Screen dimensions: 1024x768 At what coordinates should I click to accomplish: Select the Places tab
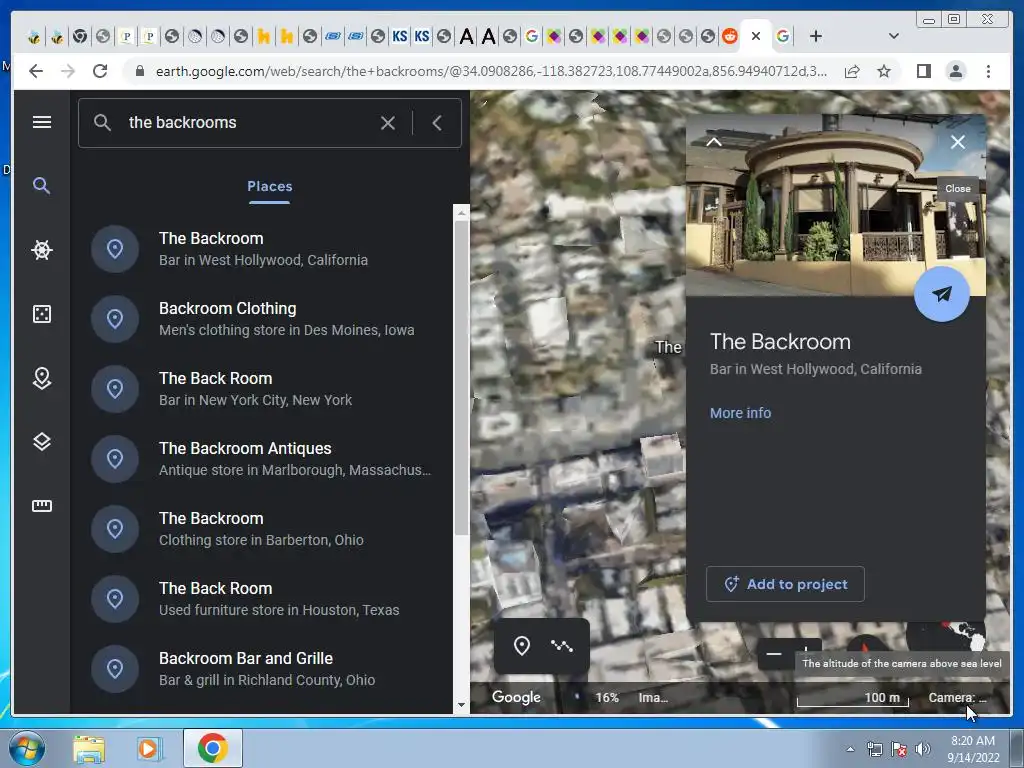click(x=270, y=186)
